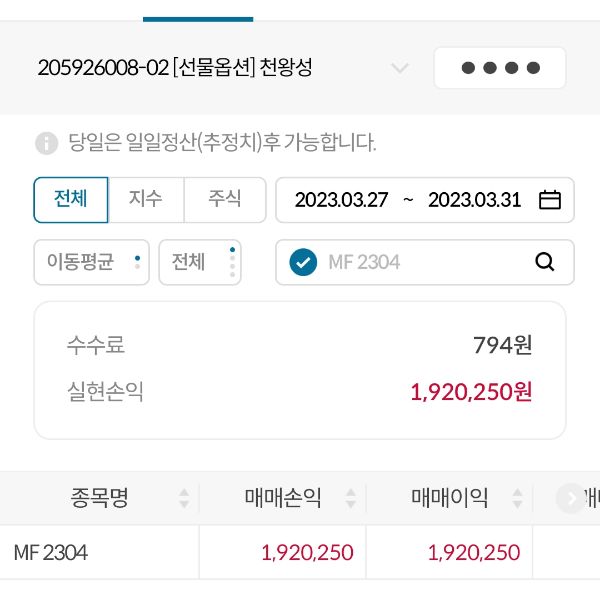Select the 전체 filter option
Image resolution: width=600 pixels, height=600 pixels.
(71, 199)
